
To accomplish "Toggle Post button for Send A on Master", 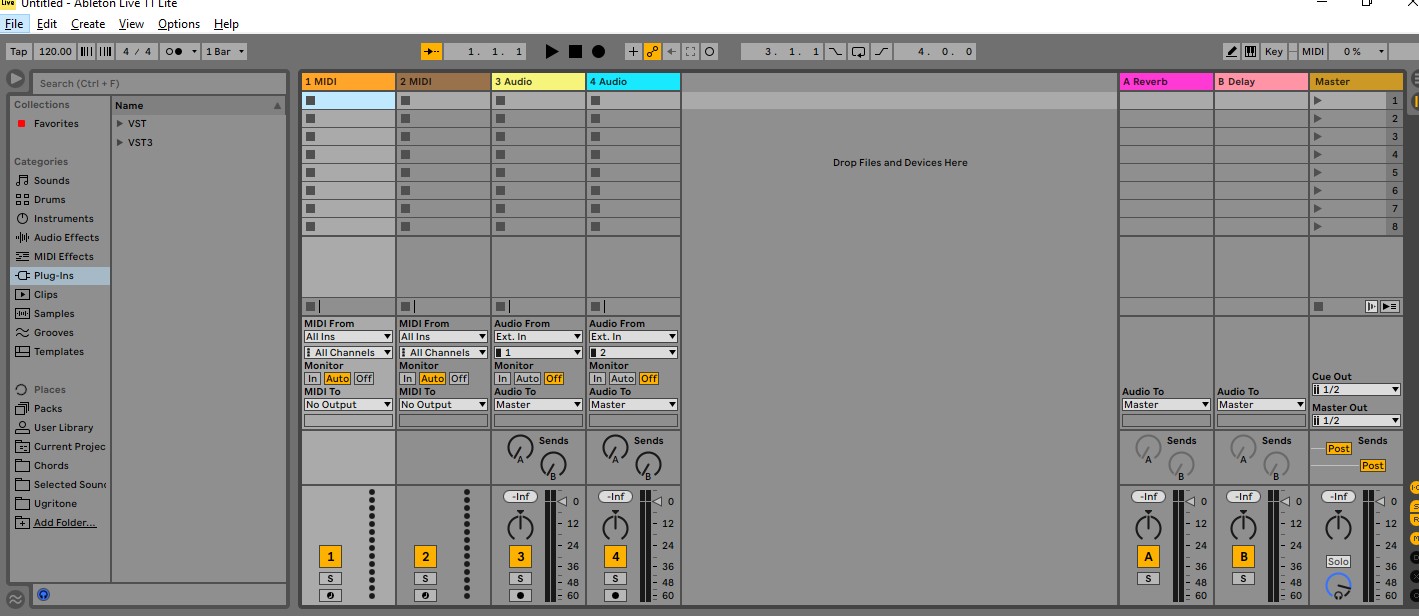I will point(1339,449).
